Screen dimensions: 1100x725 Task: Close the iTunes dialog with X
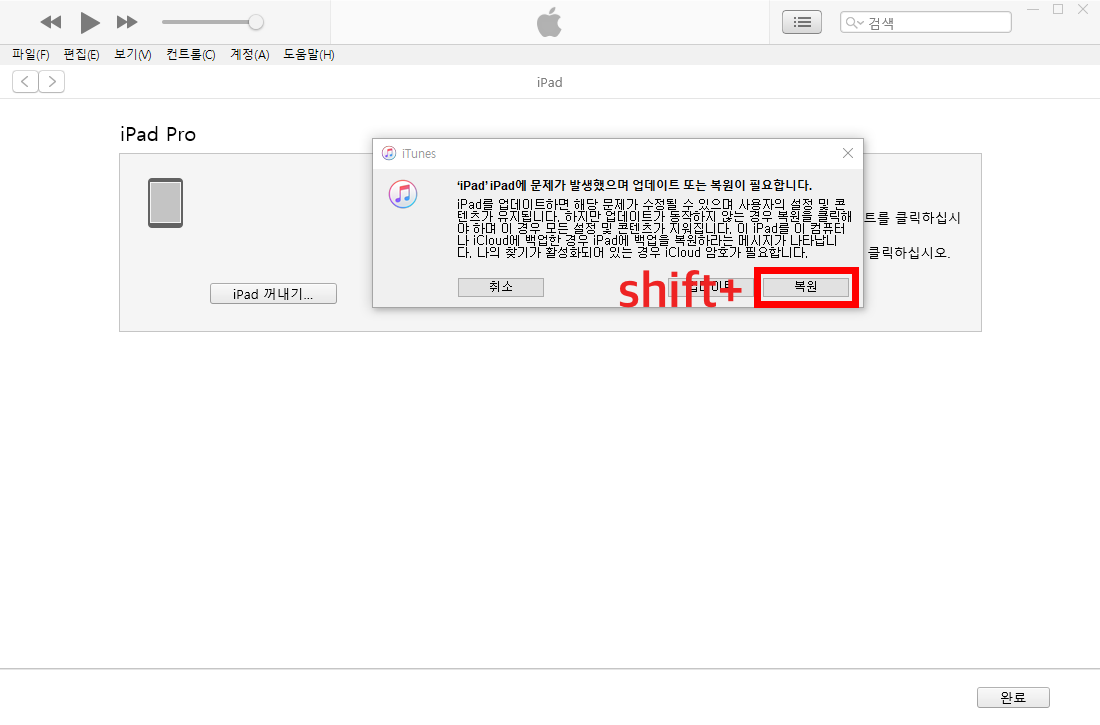click(847, 153)
